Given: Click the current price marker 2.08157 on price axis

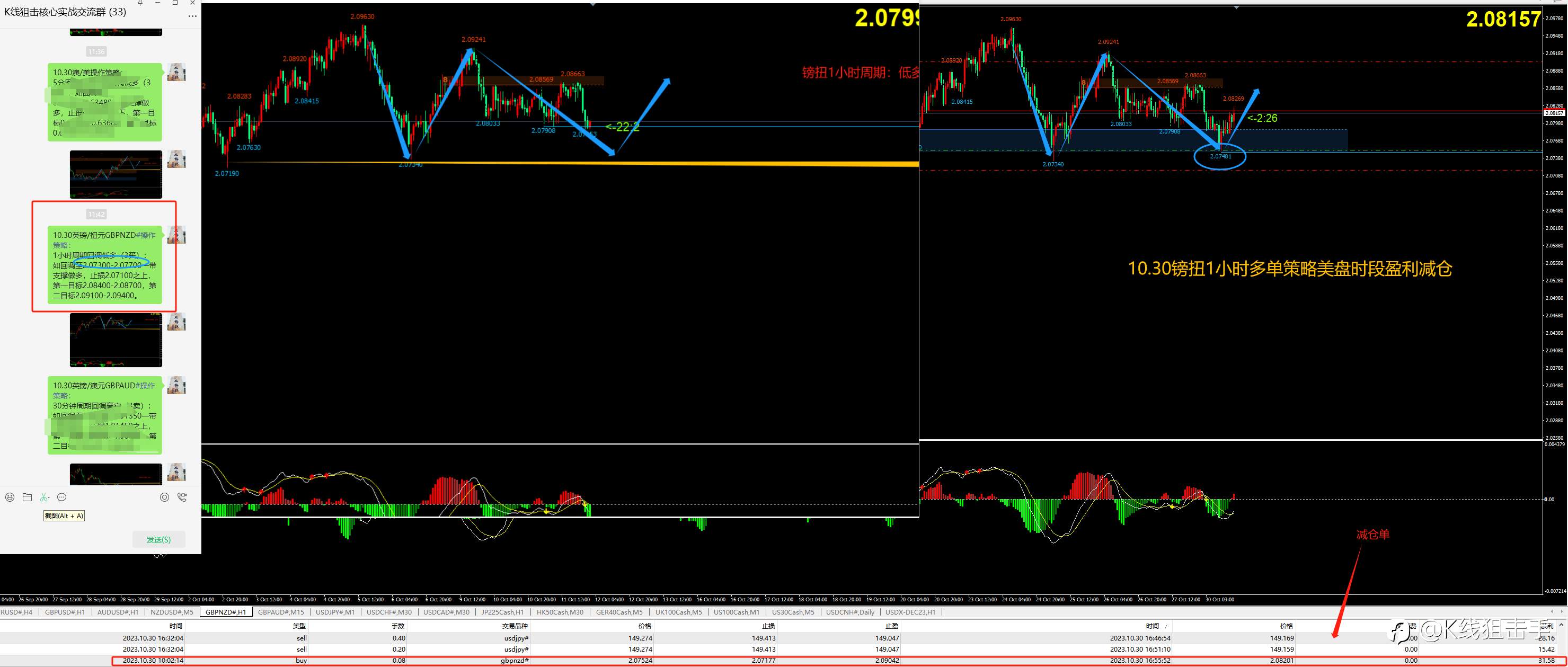Looking at the screenshot, I should pos(1554,113).
